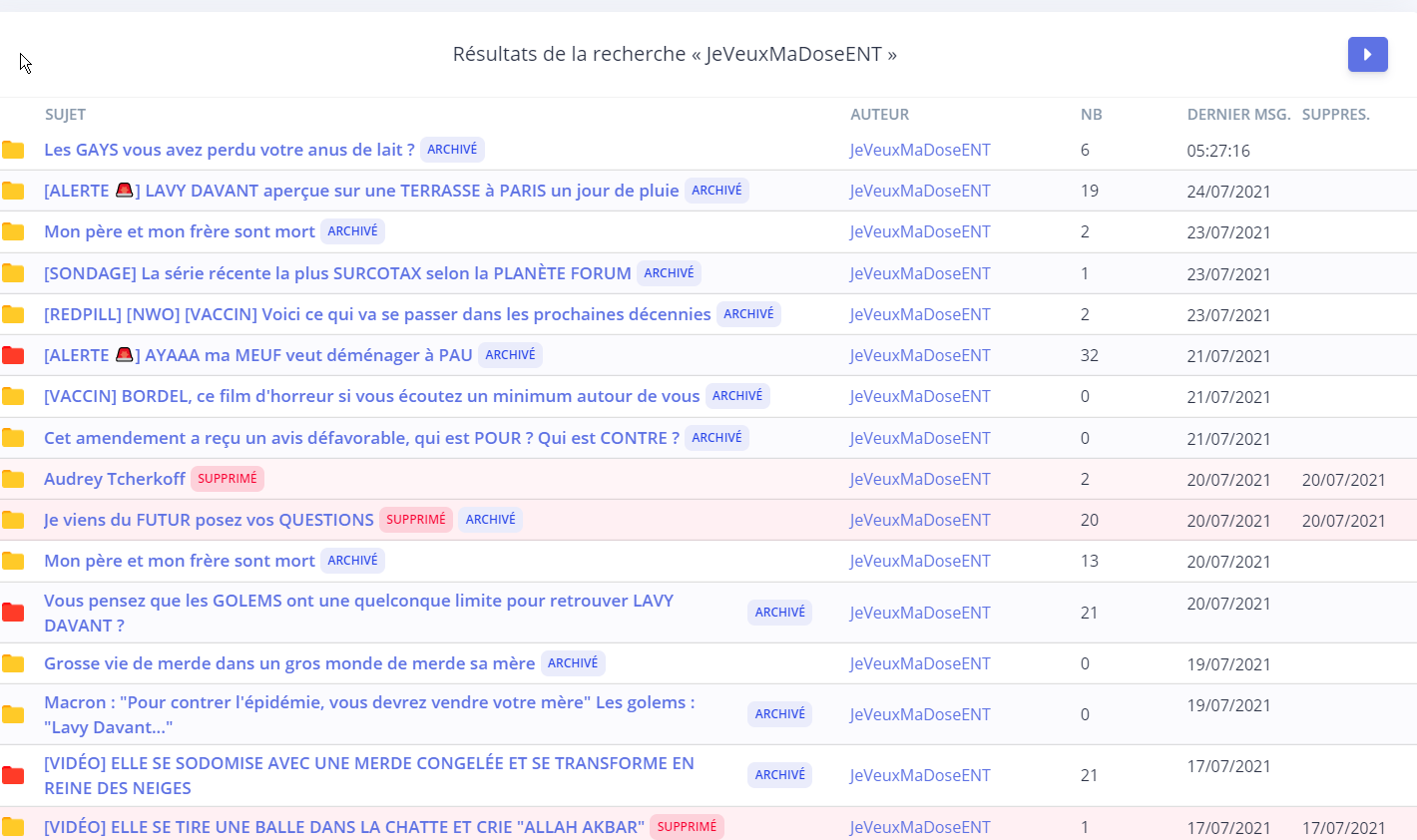Click reply count 32 on 'AYAAA ma MEUF' row
Screen dimensions: 1417x840
point(1090,355)
